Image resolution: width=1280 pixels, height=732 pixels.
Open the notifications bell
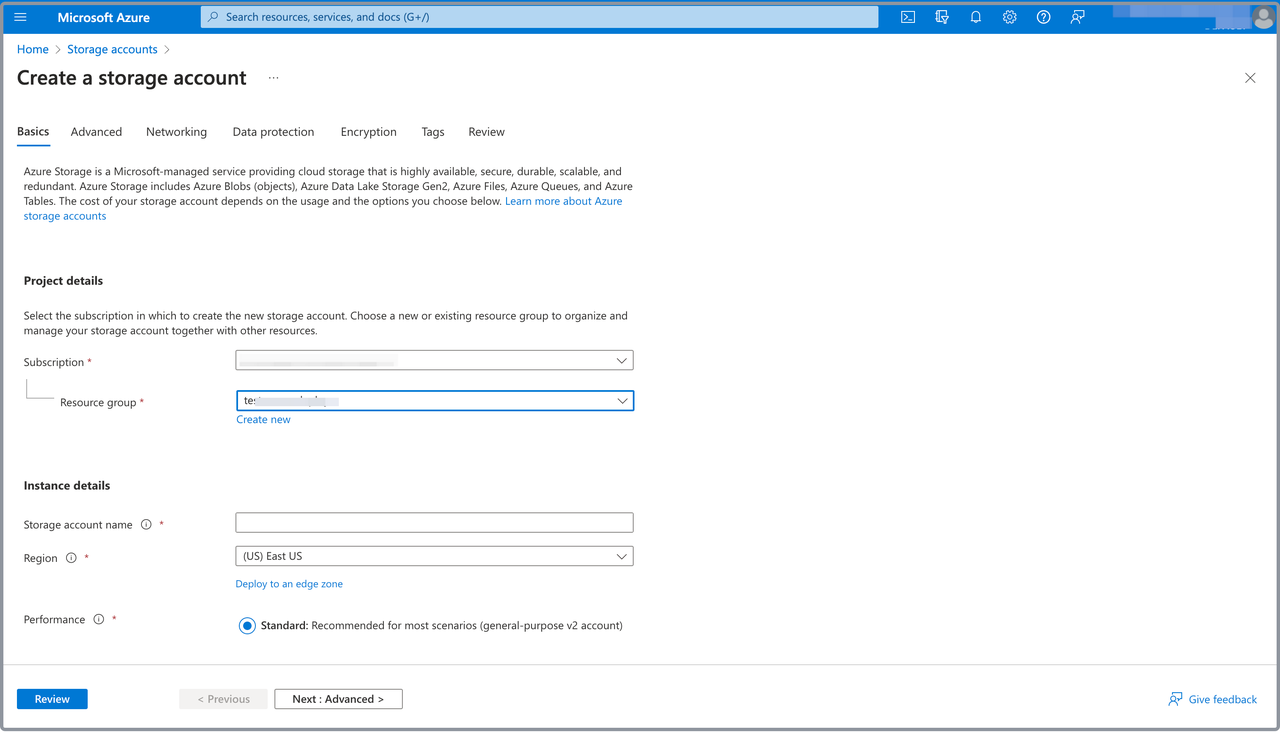(x=976, y=17)
